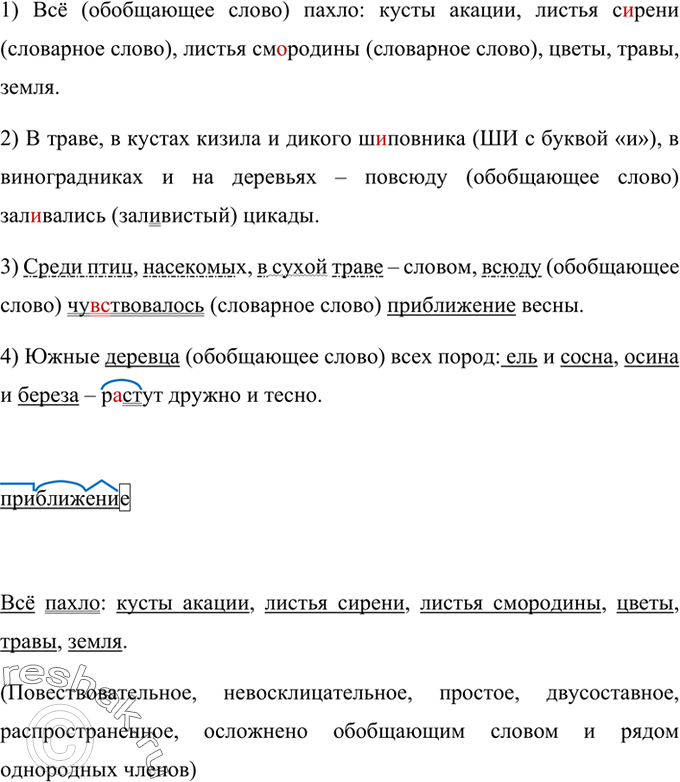Click the underlined word «осина»
Image resolution: width=680 pixels, height=782 pixels.
click(652, 357)
